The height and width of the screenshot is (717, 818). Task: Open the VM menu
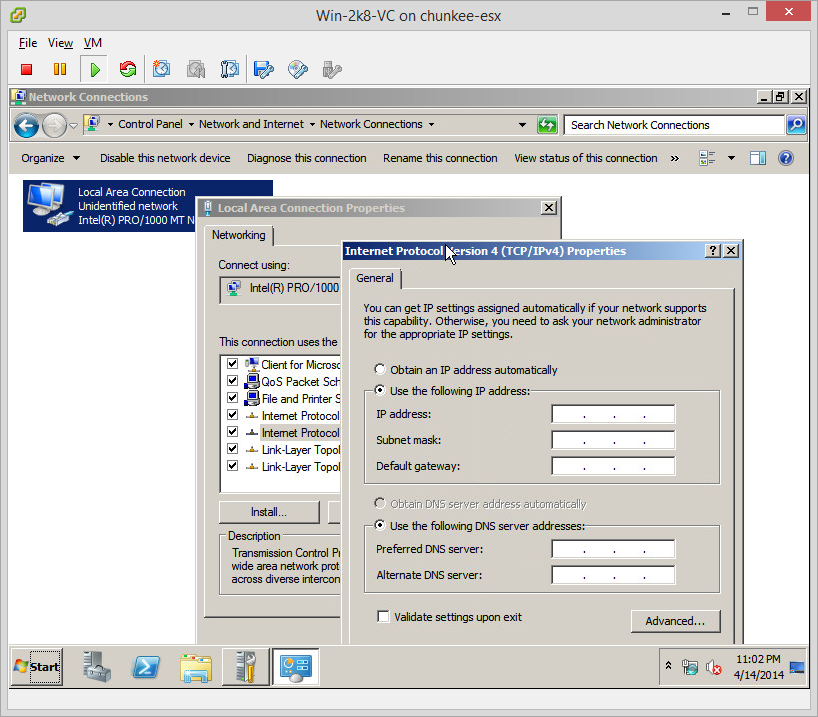[92, 43]
